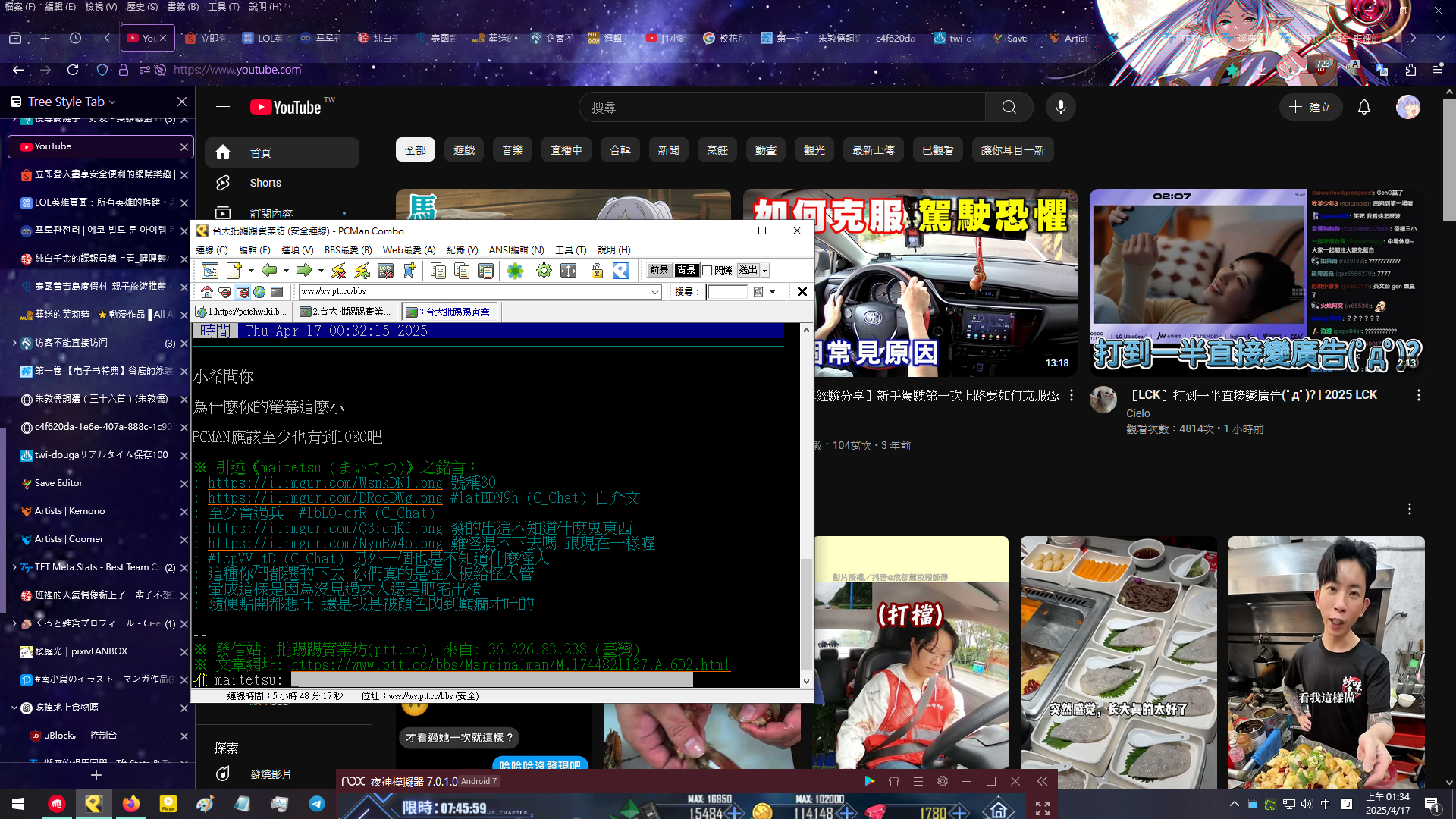
Task: Click the PCMan search text box
Action: point(726,292)
